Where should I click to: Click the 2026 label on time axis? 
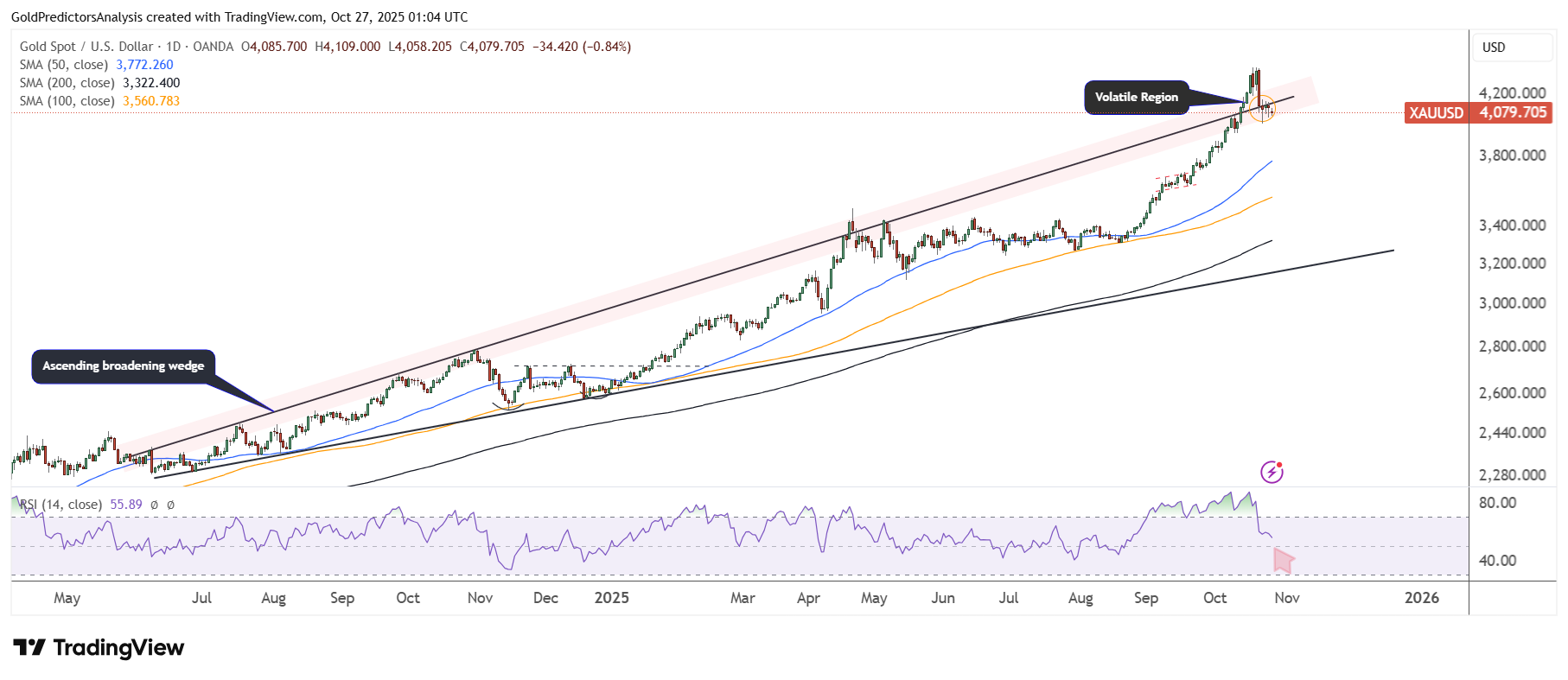pos(1422,598)
